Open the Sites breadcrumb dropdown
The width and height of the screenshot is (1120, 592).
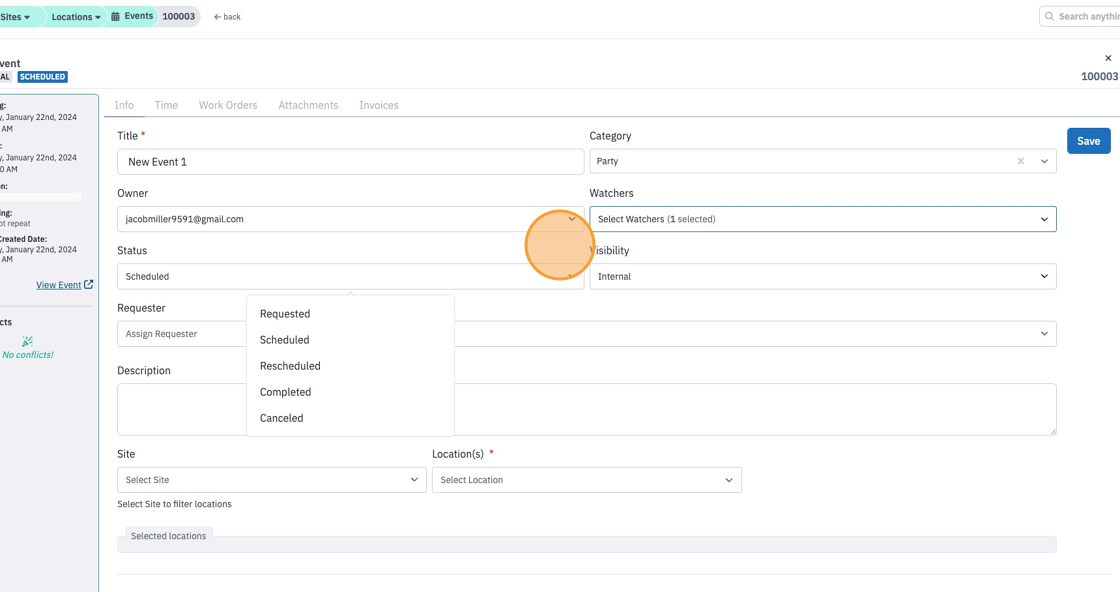click(16, 16)
